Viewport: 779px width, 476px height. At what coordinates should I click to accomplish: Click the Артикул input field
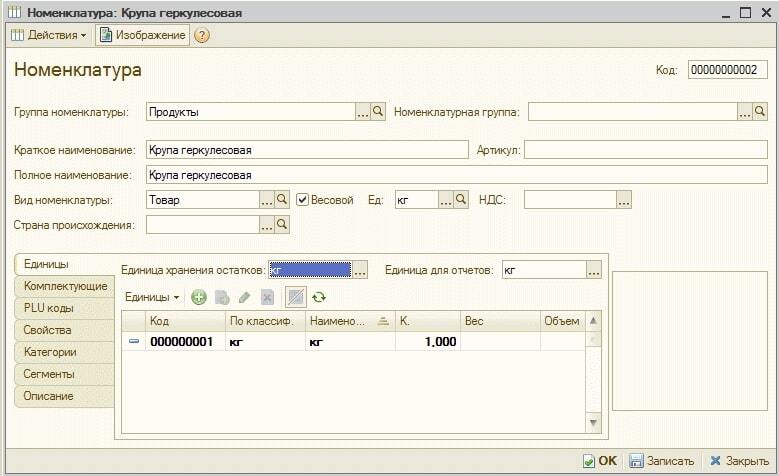(645, 150)
